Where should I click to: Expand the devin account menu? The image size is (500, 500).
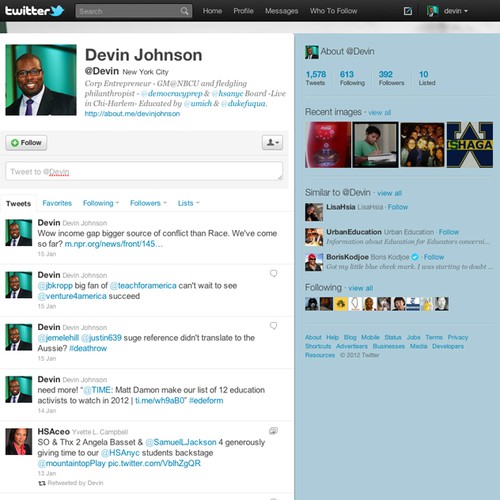448,11
